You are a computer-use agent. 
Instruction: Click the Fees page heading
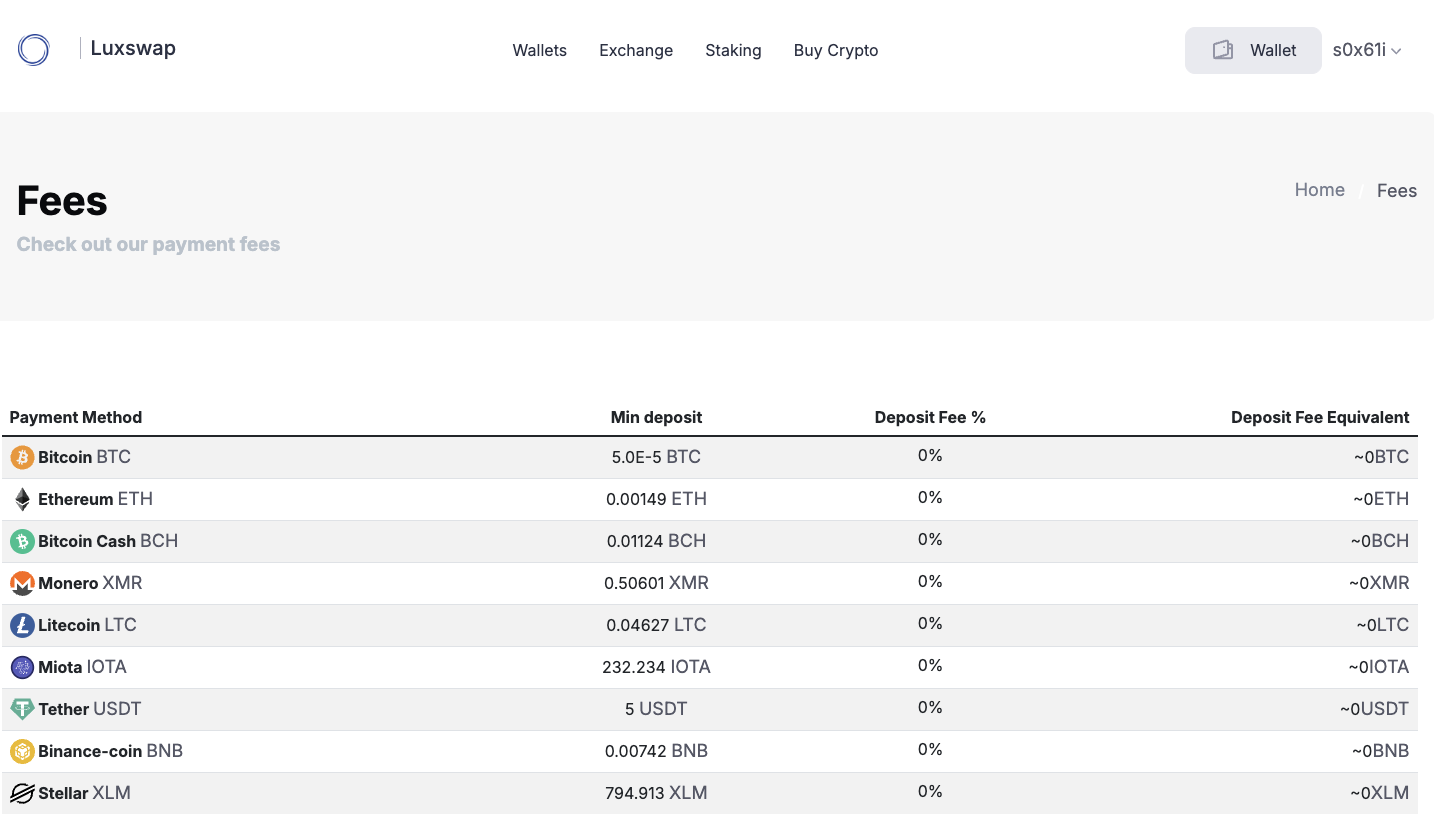(62, 201)
